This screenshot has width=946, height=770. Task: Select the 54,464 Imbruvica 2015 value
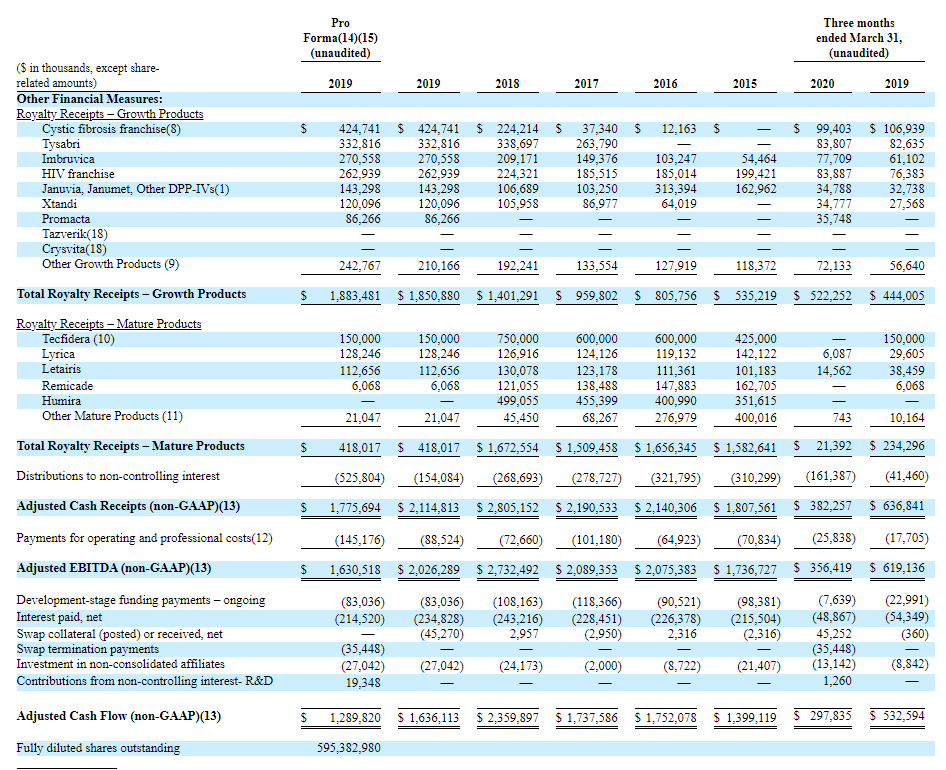tap(759, 159)
